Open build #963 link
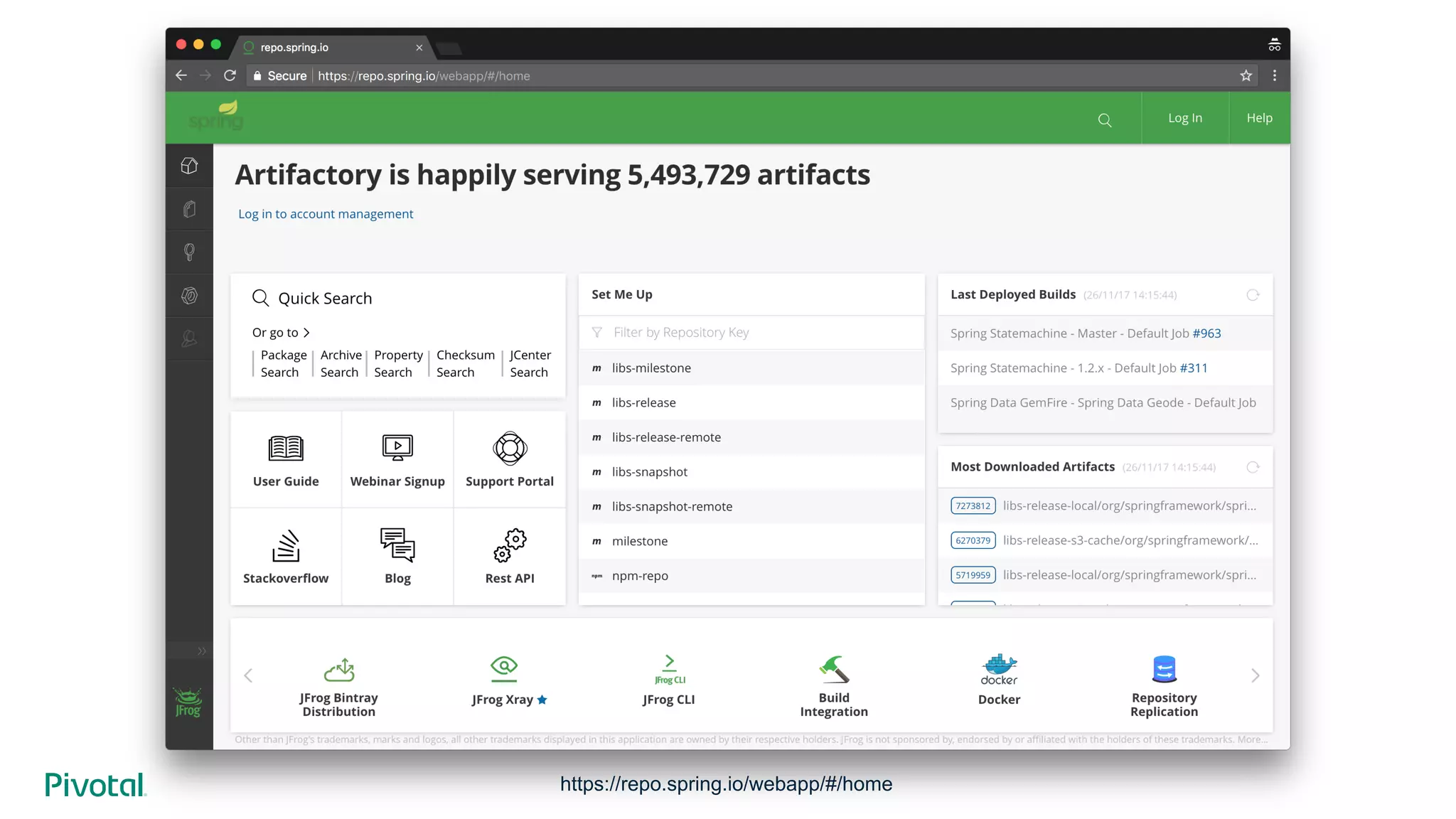 (1206, 333)
